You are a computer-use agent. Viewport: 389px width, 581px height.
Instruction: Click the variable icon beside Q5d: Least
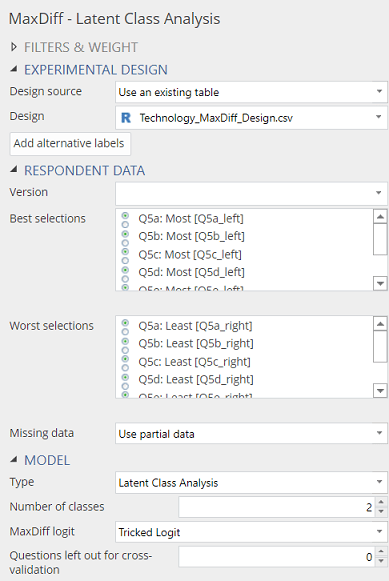125,381
